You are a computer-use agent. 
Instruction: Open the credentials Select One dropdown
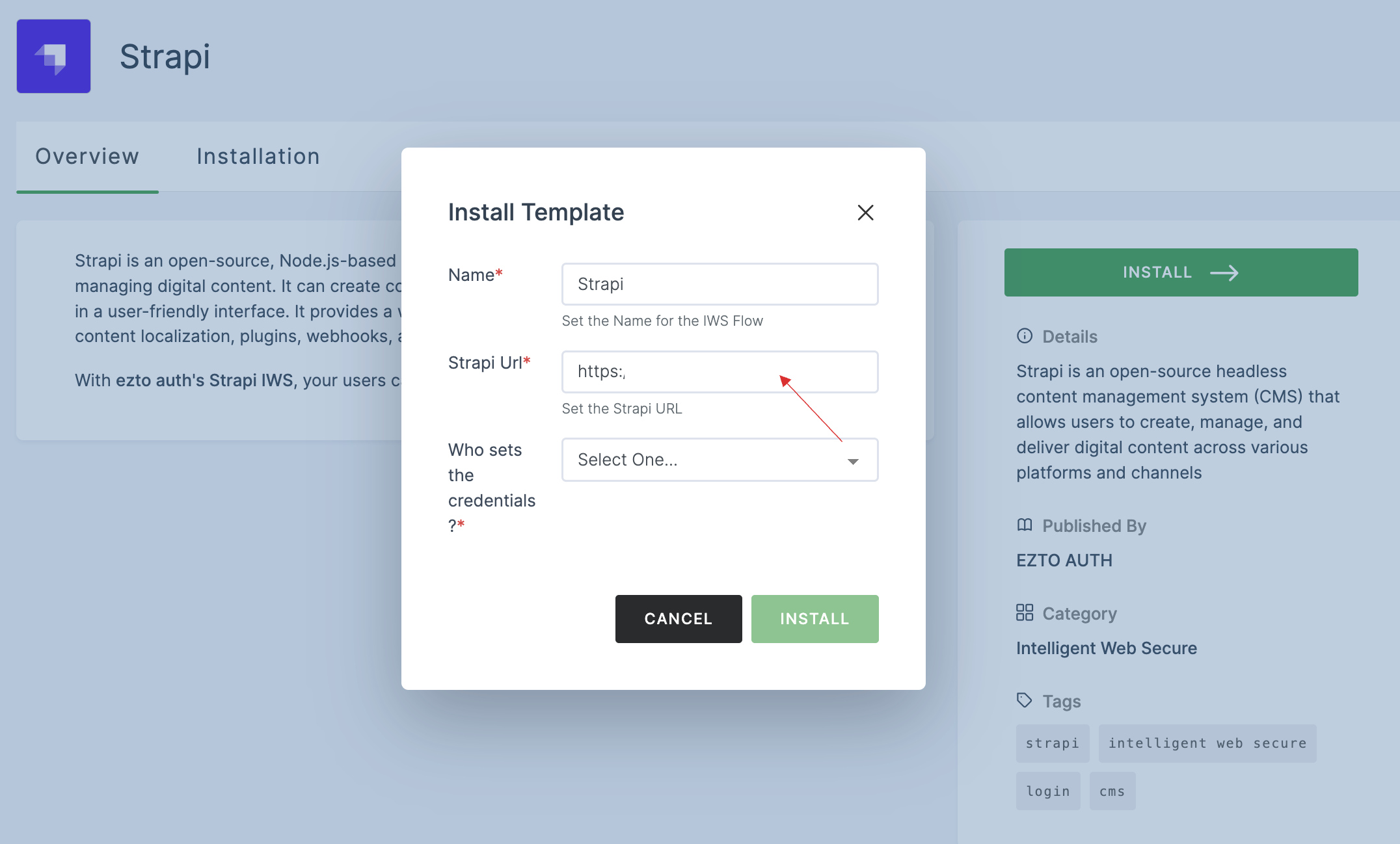point(720,460)
